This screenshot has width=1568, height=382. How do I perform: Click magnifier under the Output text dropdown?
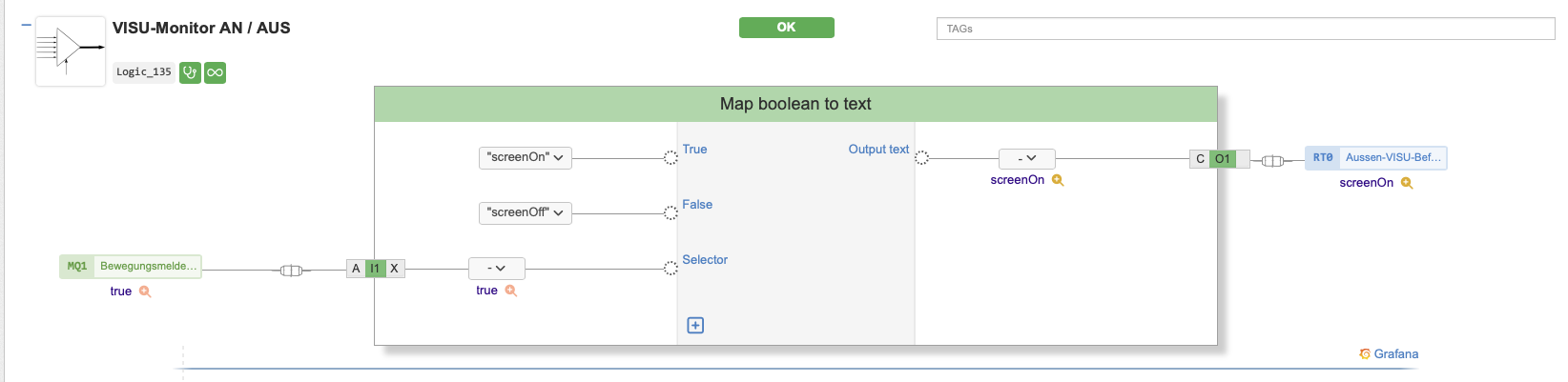click(x=1058, y=180)
